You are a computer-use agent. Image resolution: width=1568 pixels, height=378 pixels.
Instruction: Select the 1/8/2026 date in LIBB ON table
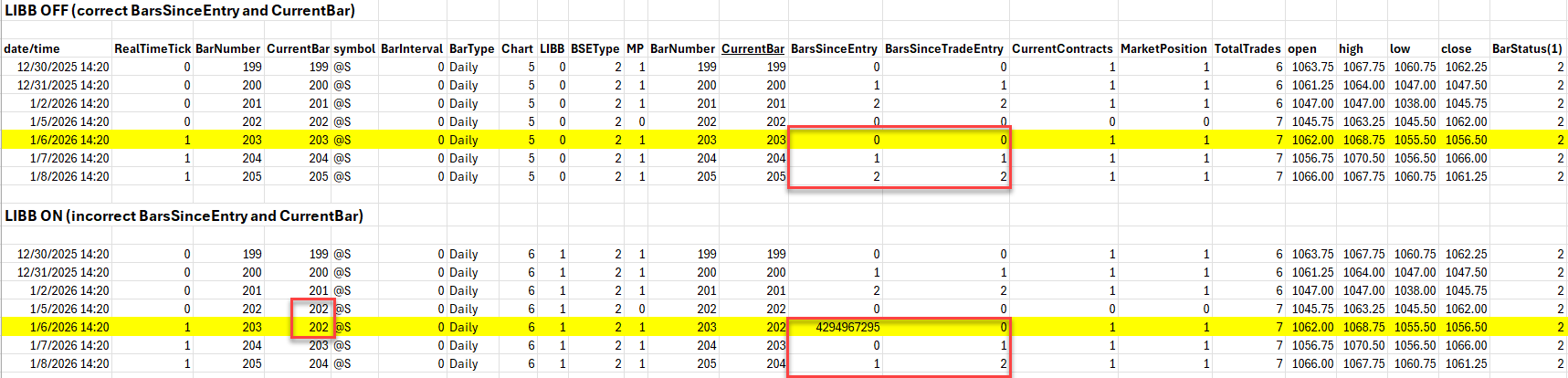pos(69,363)
